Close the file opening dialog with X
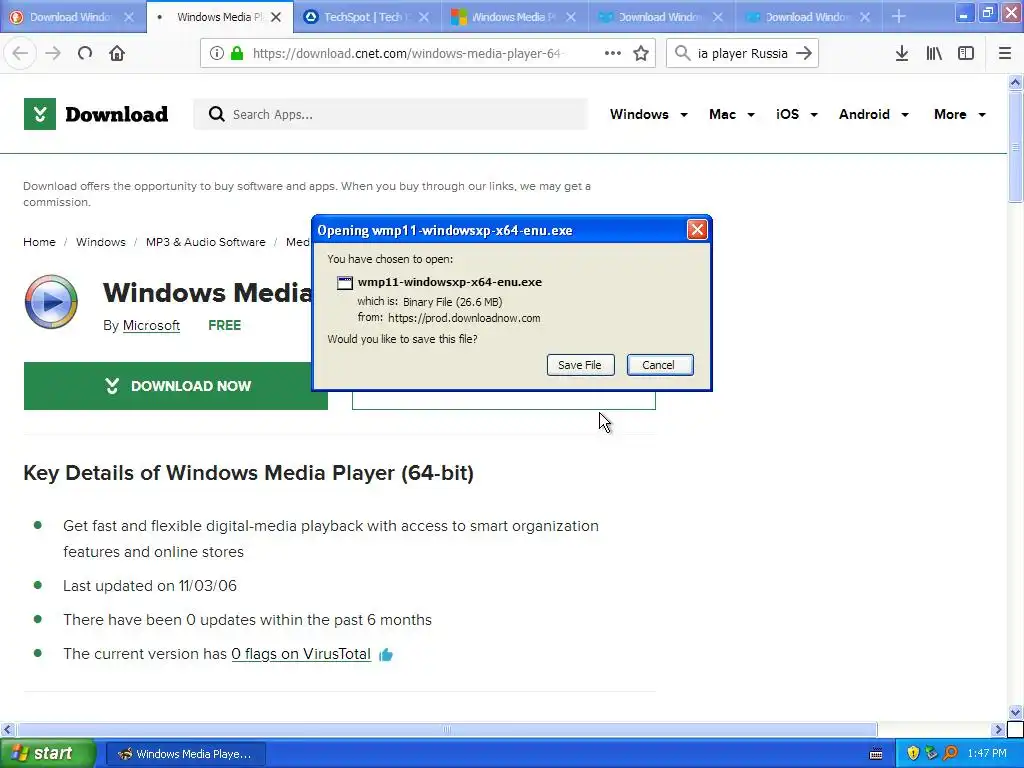 (x=697, y=230)
